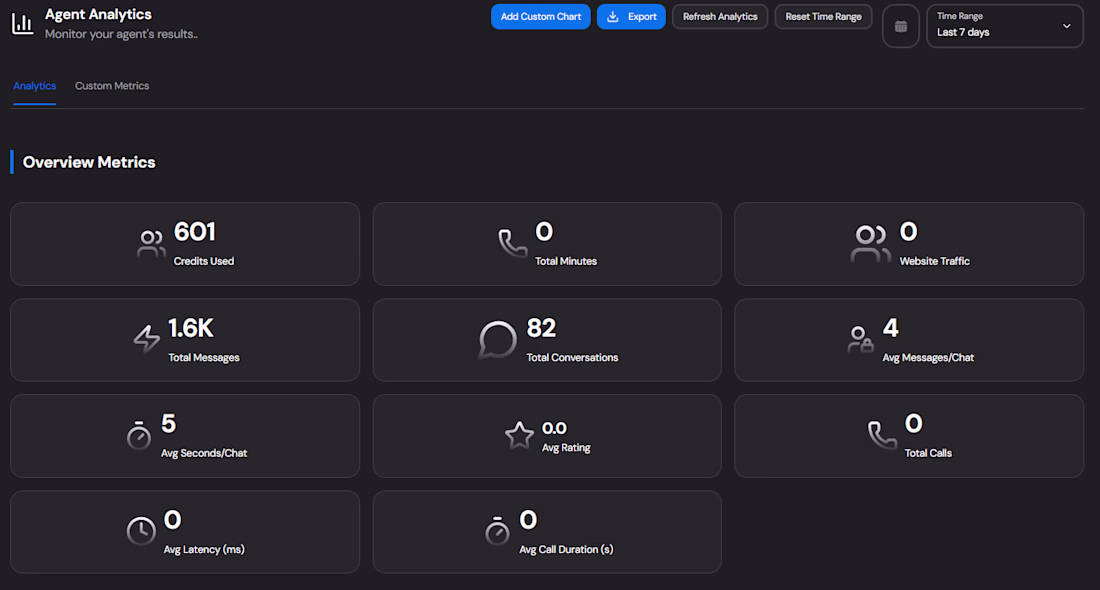
Task: Click the 82 Total Conversations value
Action: point(541,328)
